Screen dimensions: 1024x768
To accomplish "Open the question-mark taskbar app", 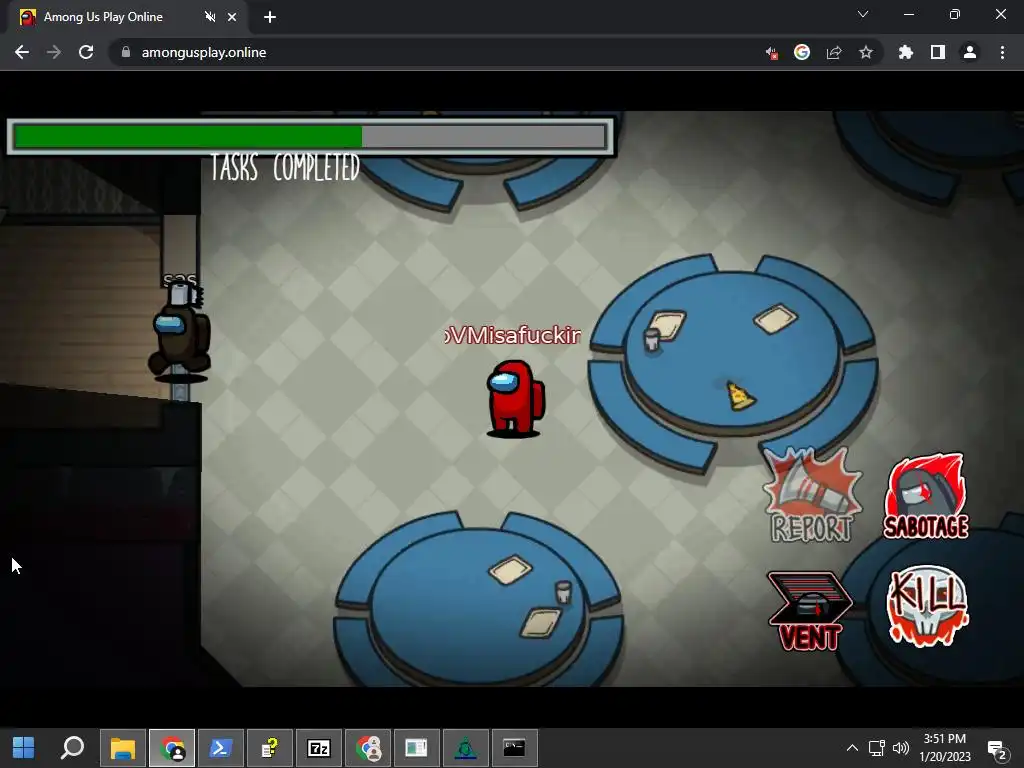I will click(x=270, y=748).
